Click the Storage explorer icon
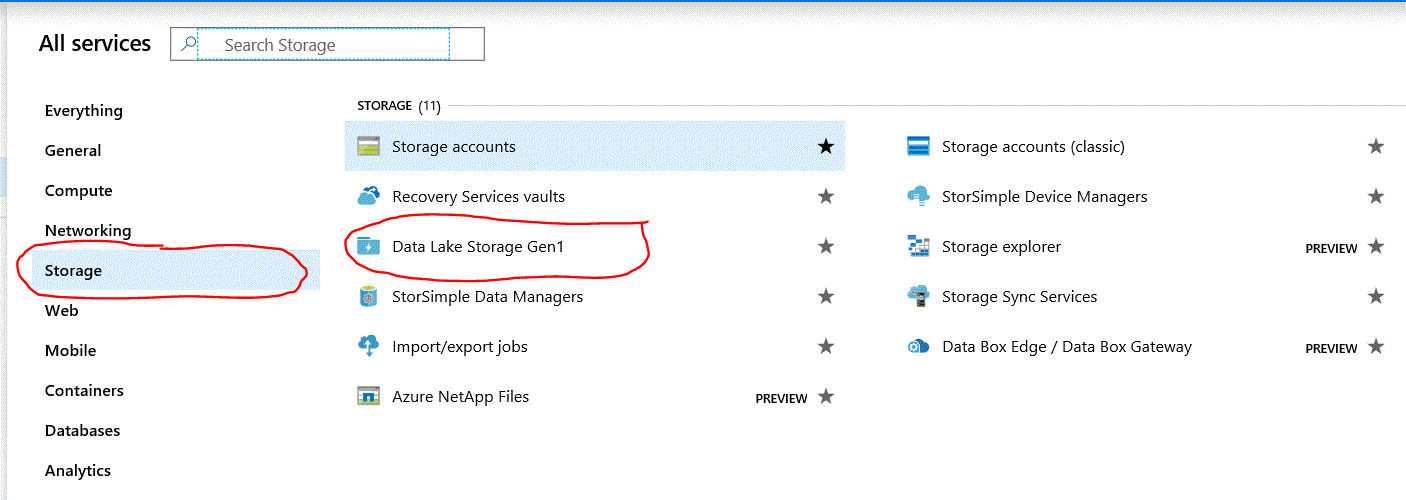This screenshot has width=1406, height=500. coord(918,246)
